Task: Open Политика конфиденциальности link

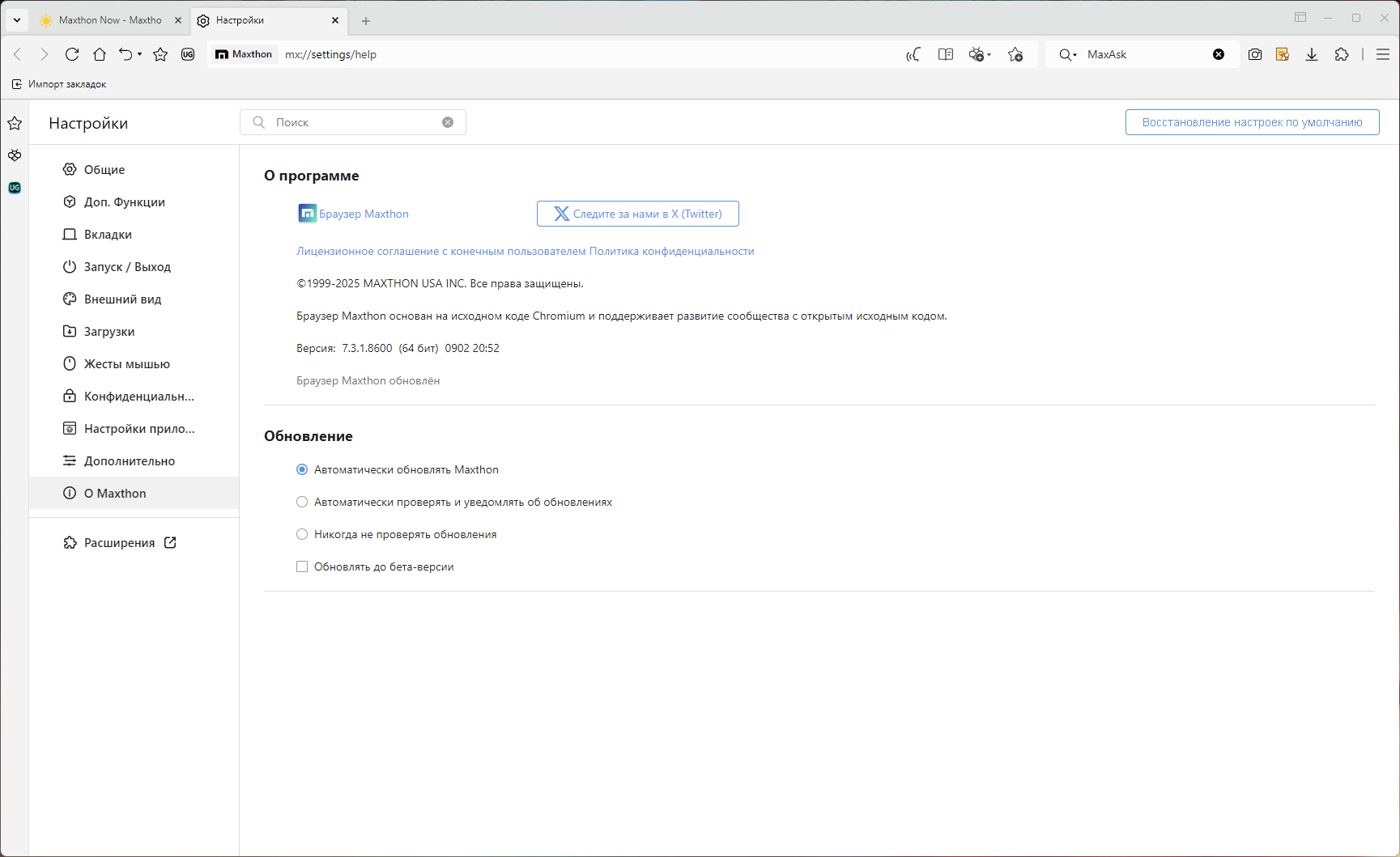Action: click(x=672, y=251)
